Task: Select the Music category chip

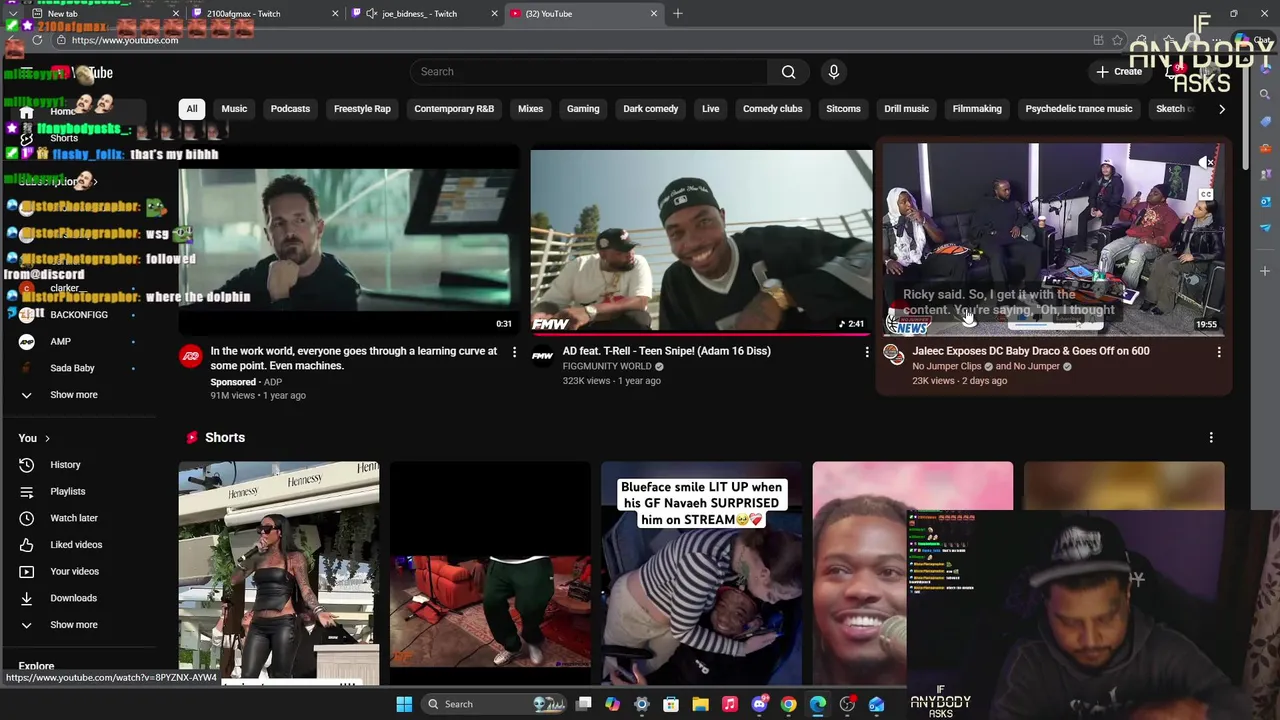Action: (234, 109)
